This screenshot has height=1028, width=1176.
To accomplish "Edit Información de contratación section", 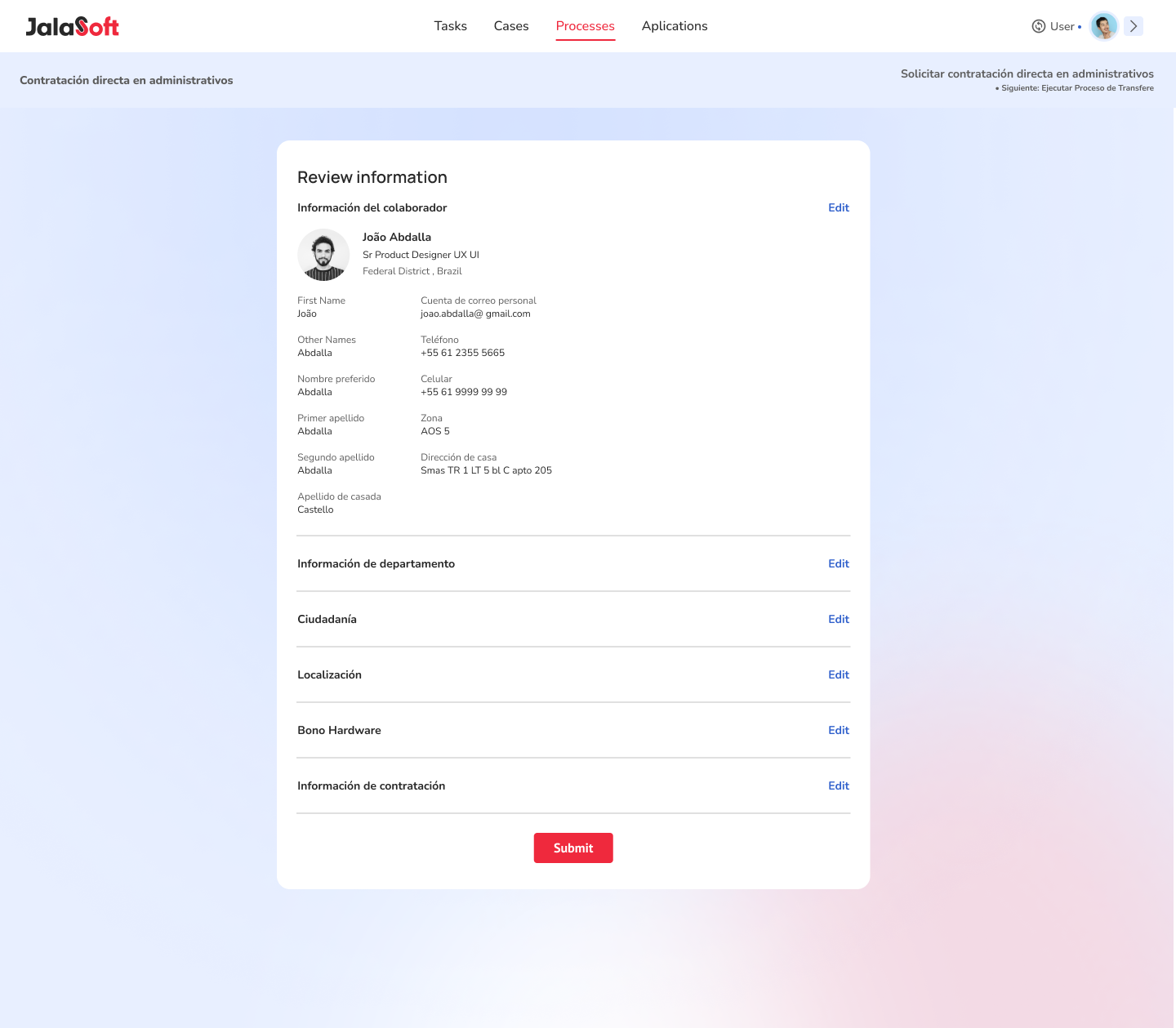I will [x=839, y=785].
